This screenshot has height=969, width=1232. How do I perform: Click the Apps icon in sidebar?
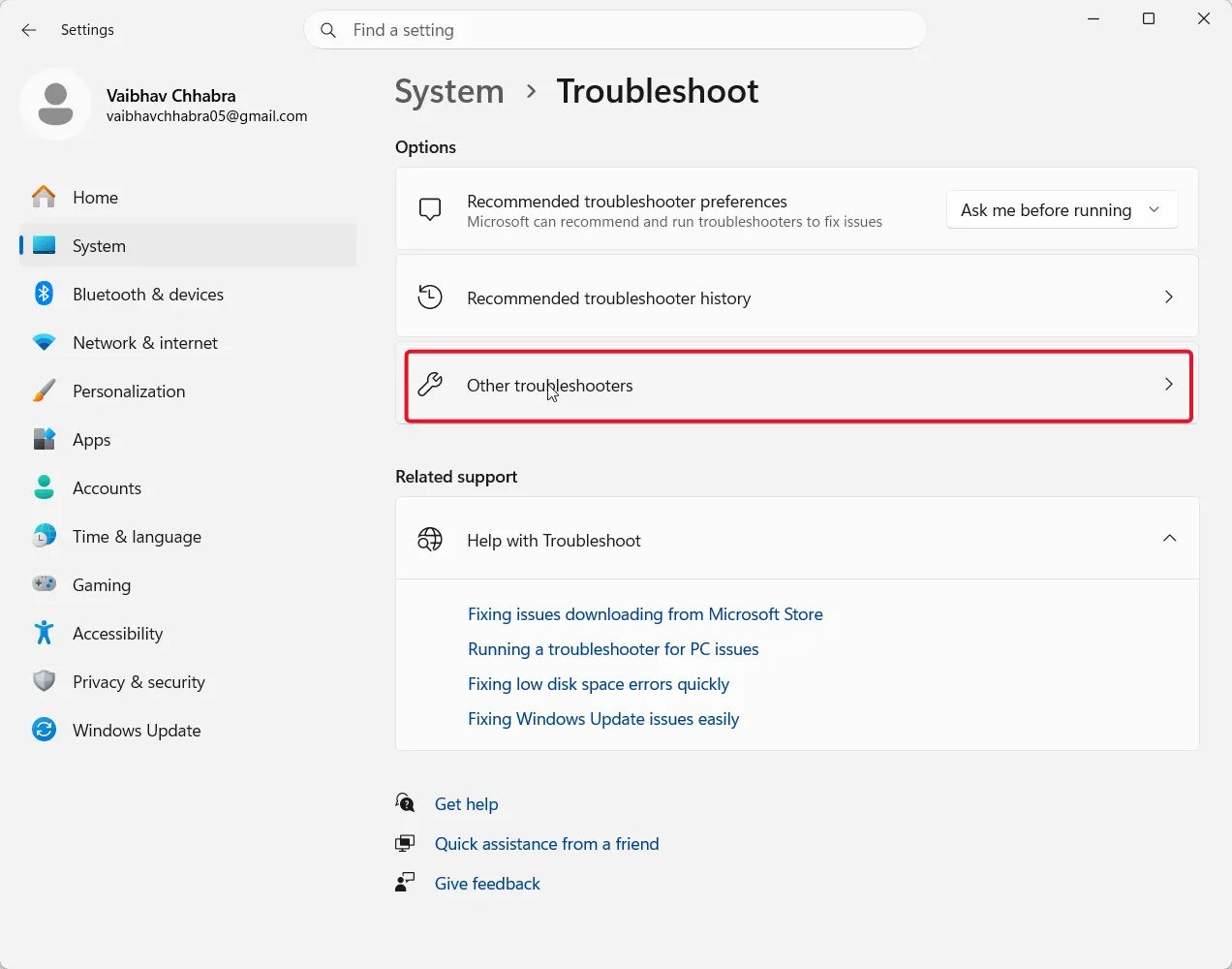44,439
